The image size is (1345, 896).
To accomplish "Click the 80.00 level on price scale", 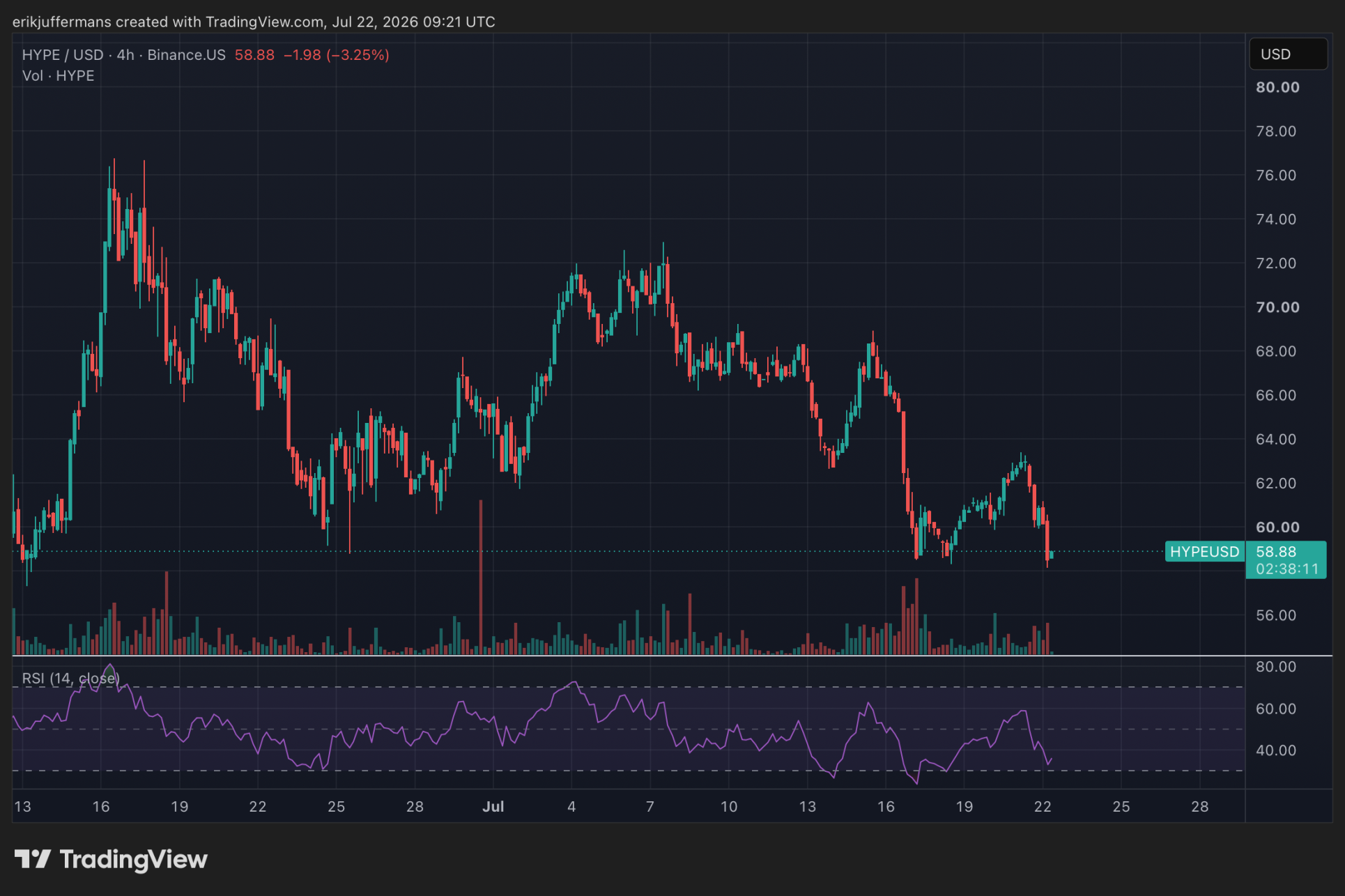I will [x=1277, y=87].
